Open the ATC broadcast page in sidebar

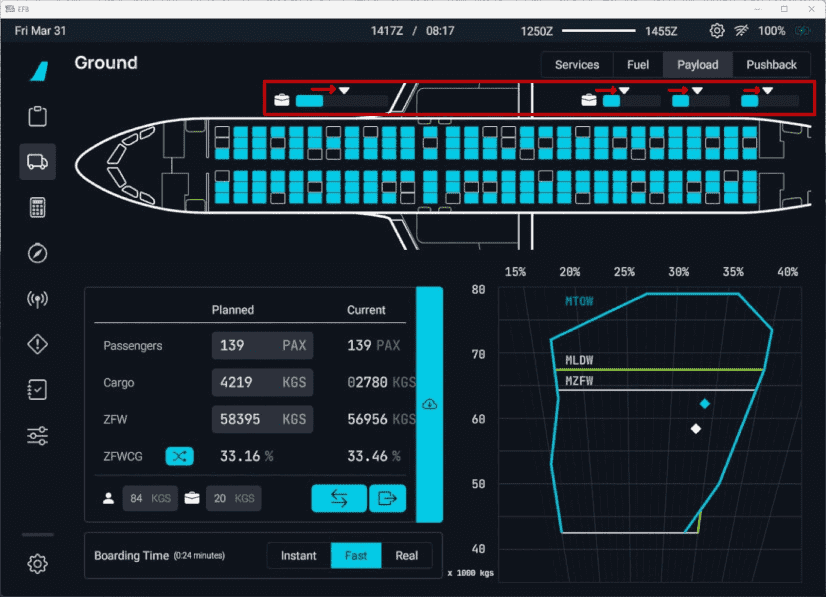click(38, 299)
